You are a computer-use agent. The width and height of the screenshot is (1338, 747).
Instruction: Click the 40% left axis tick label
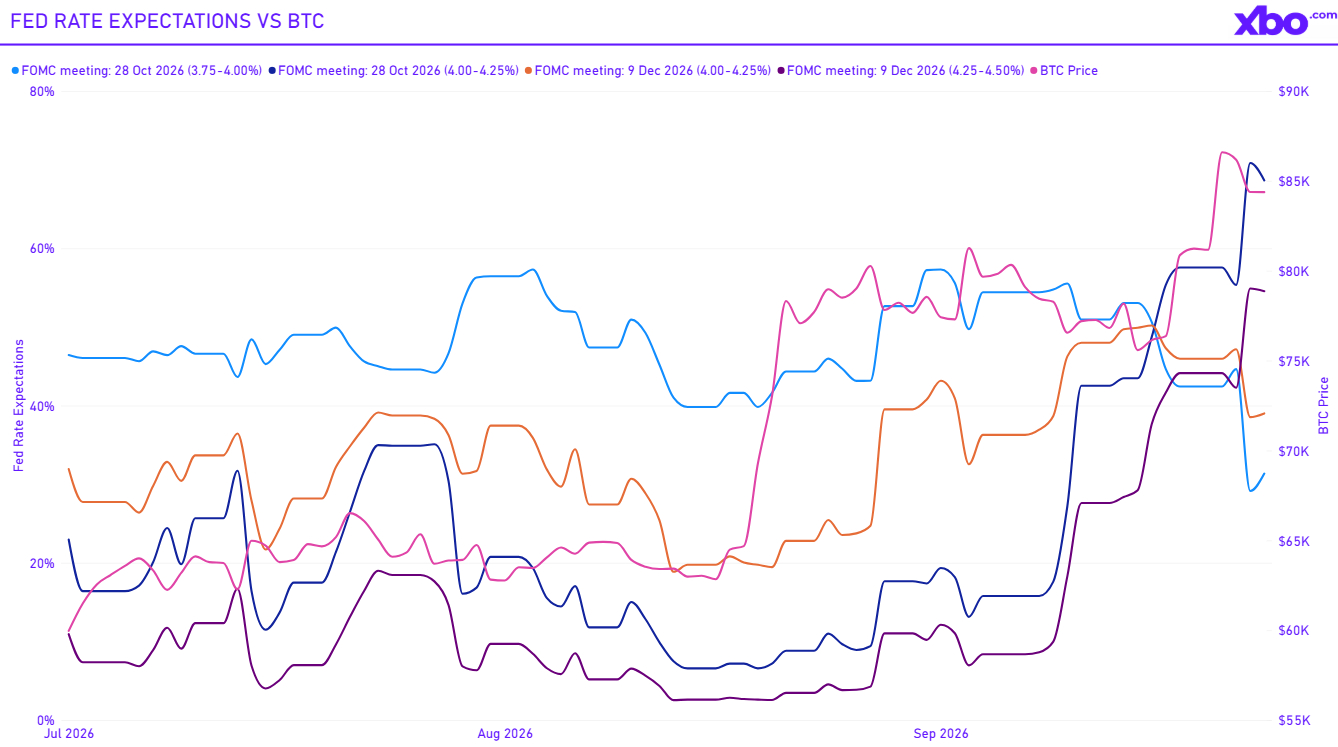click(43, 406)
